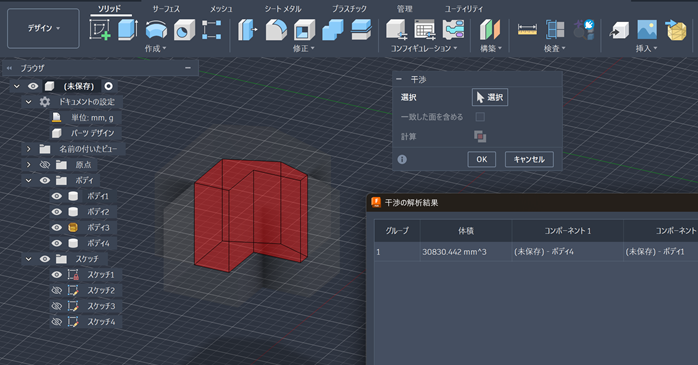
Task: Open the Configure tool icon
Action: [396, 30]
